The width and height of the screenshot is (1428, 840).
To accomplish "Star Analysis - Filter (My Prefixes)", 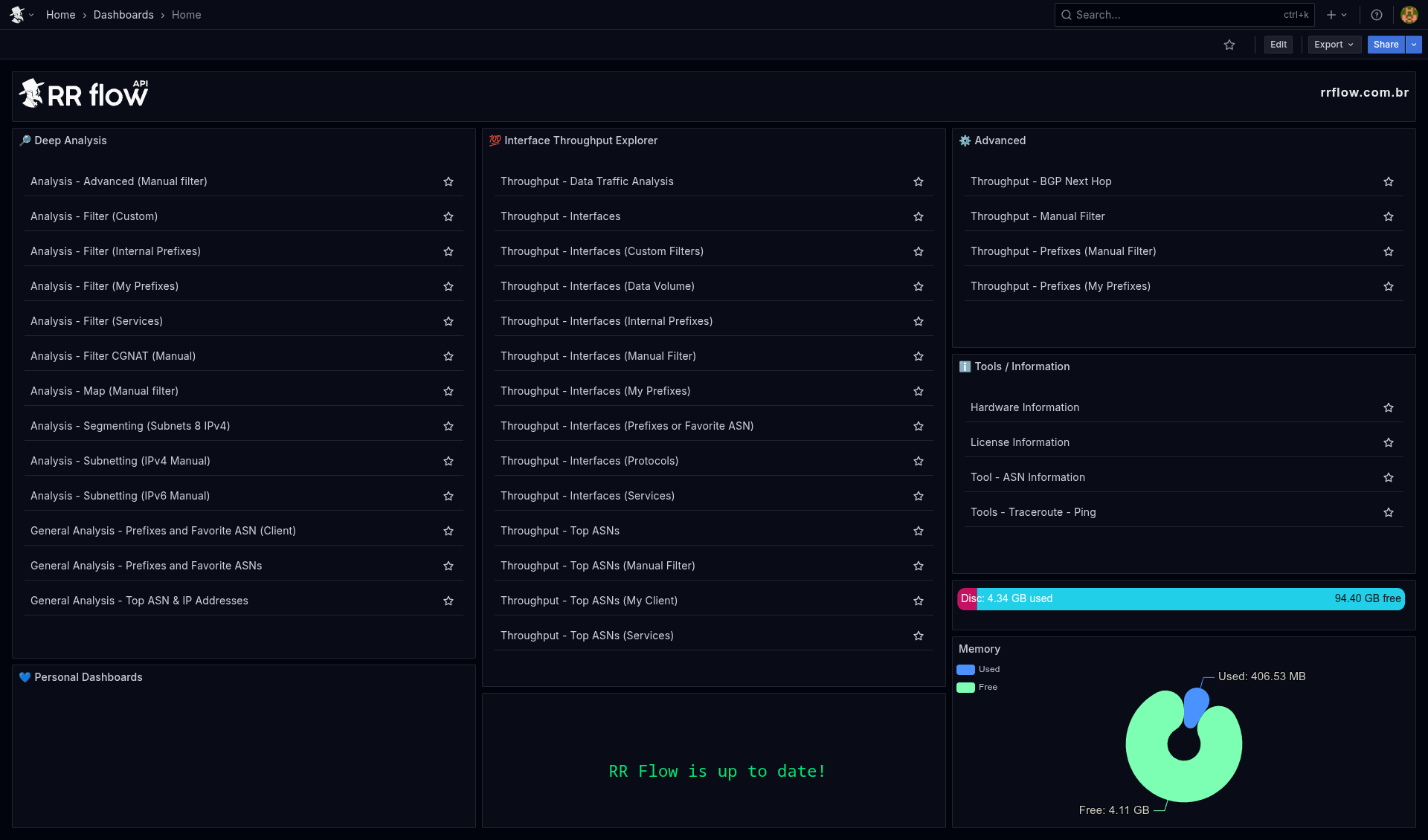I will [x=448, y=286].
